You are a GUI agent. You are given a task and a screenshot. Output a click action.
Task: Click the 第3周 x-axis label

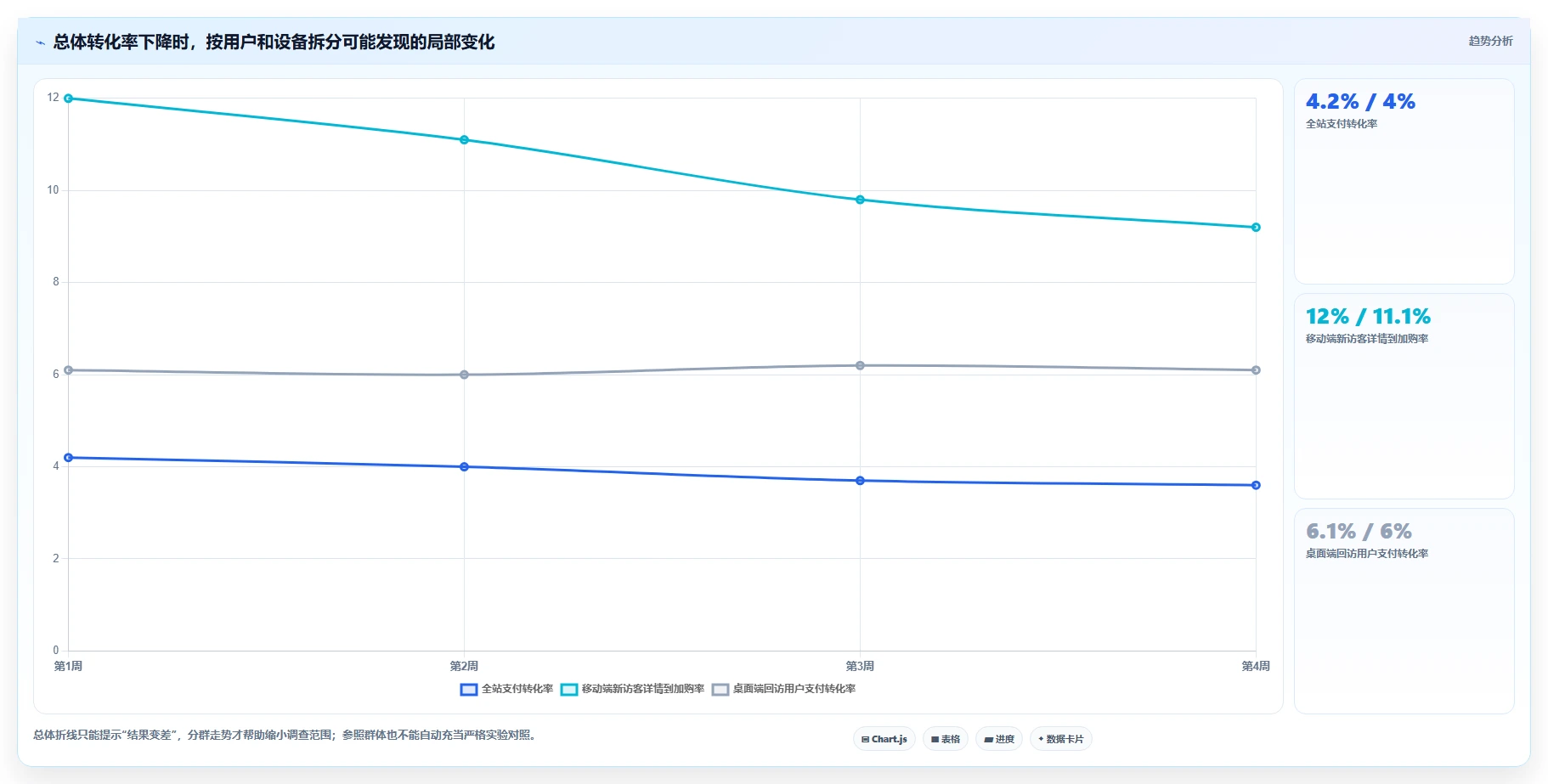860,666
